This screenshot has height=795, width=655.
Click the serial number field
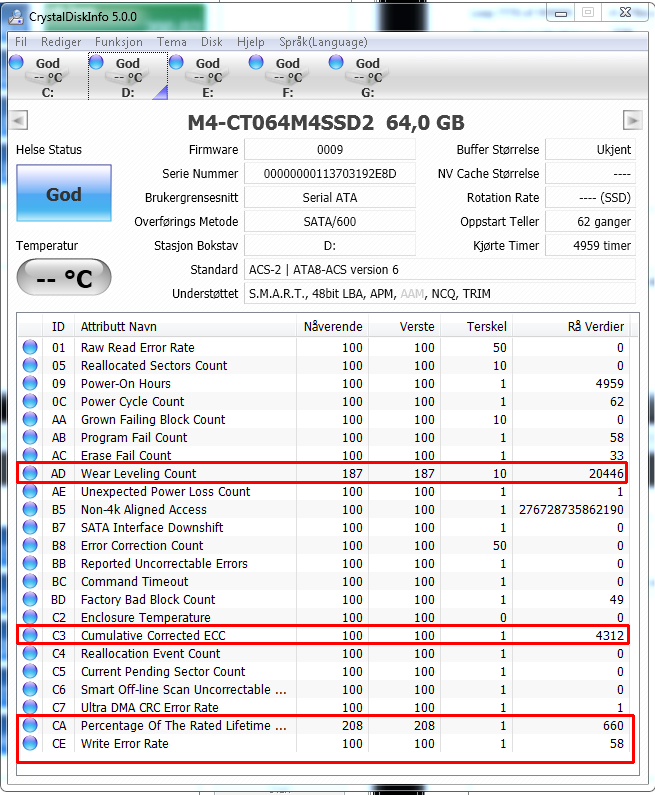(330, 174)
